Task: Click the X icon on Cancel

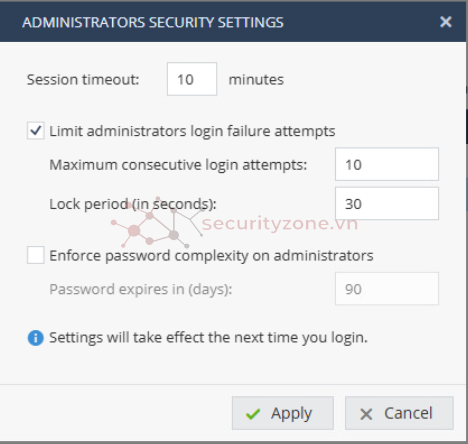Action: (366, 414)
